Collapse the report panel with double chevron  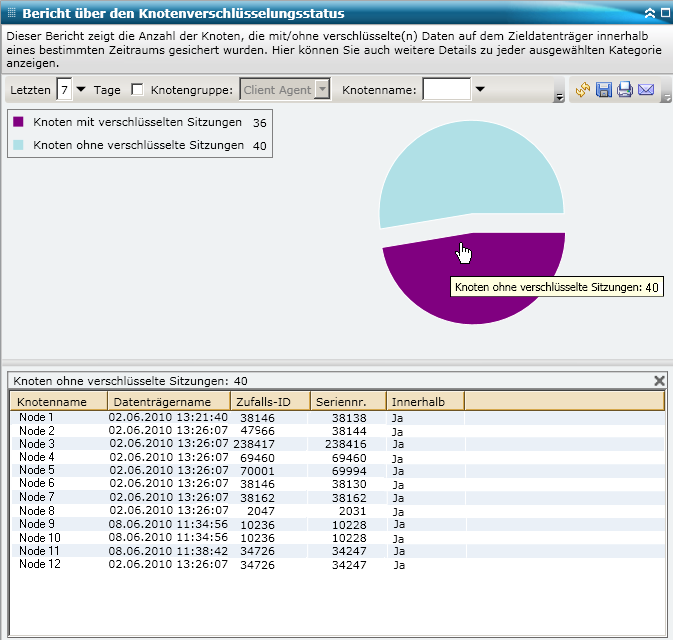(x=649, y=14)
